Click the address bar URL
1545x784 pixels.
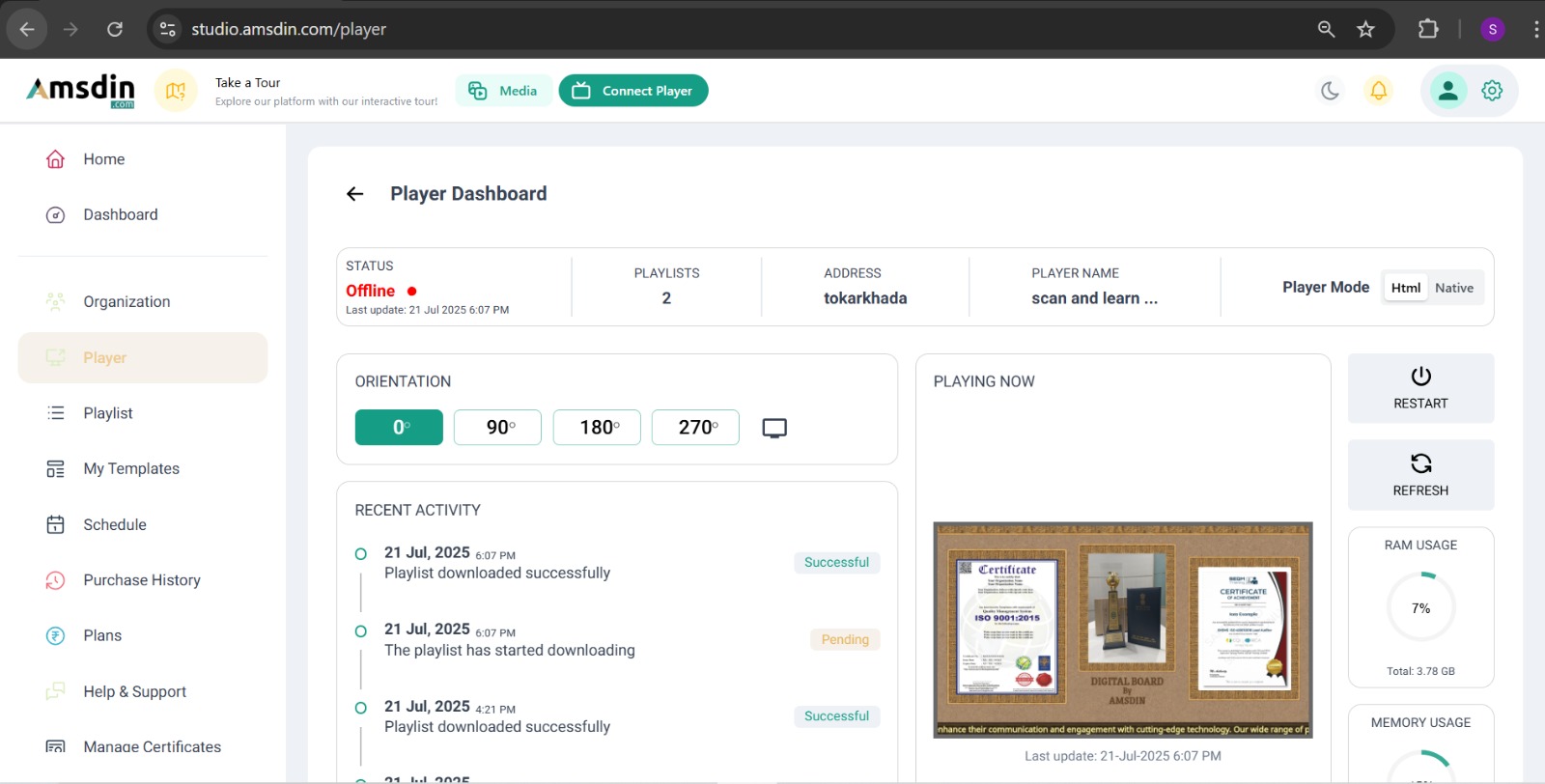289,29
